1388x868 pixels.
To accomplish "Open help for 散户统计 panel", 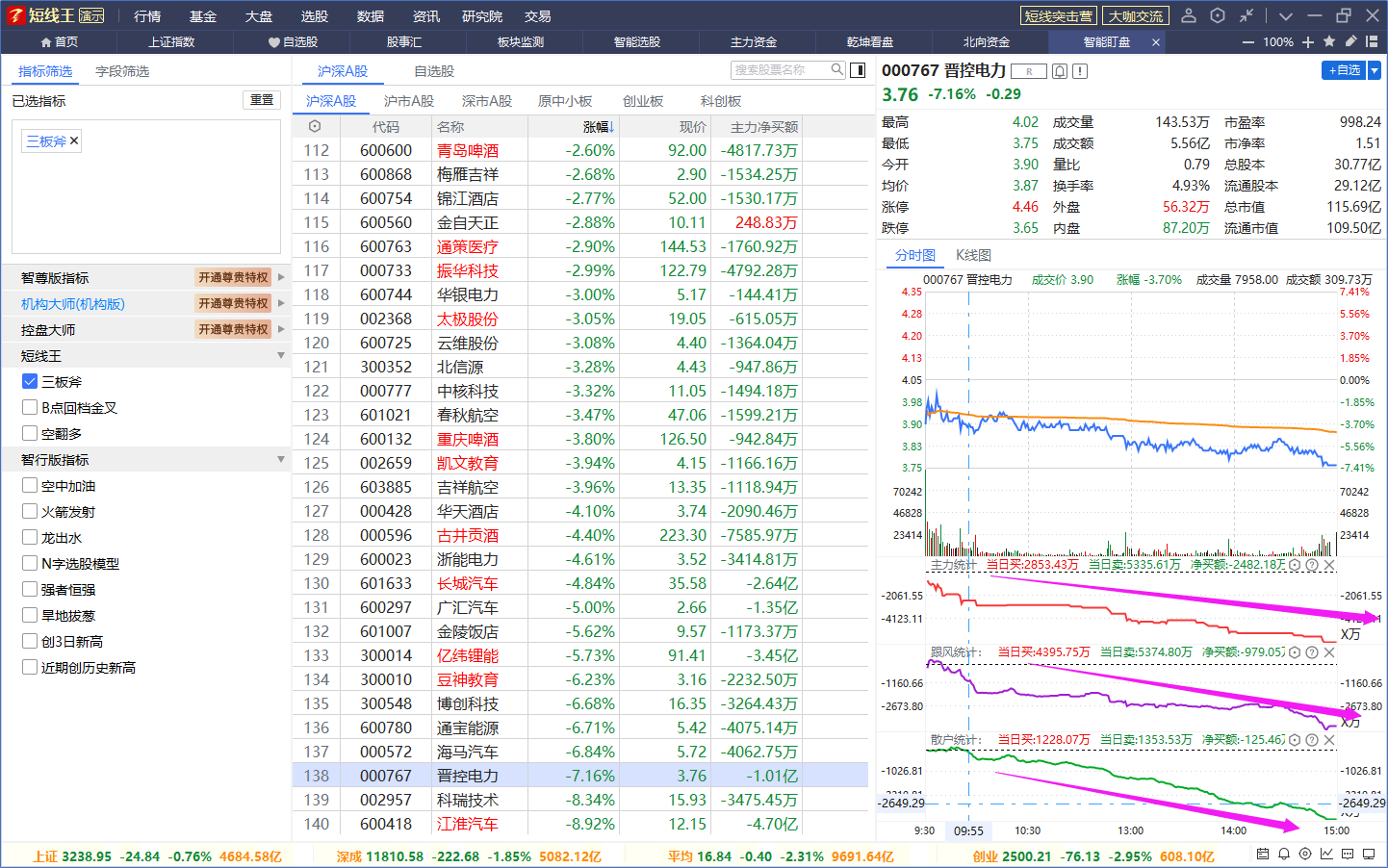I will [1312, 740].
